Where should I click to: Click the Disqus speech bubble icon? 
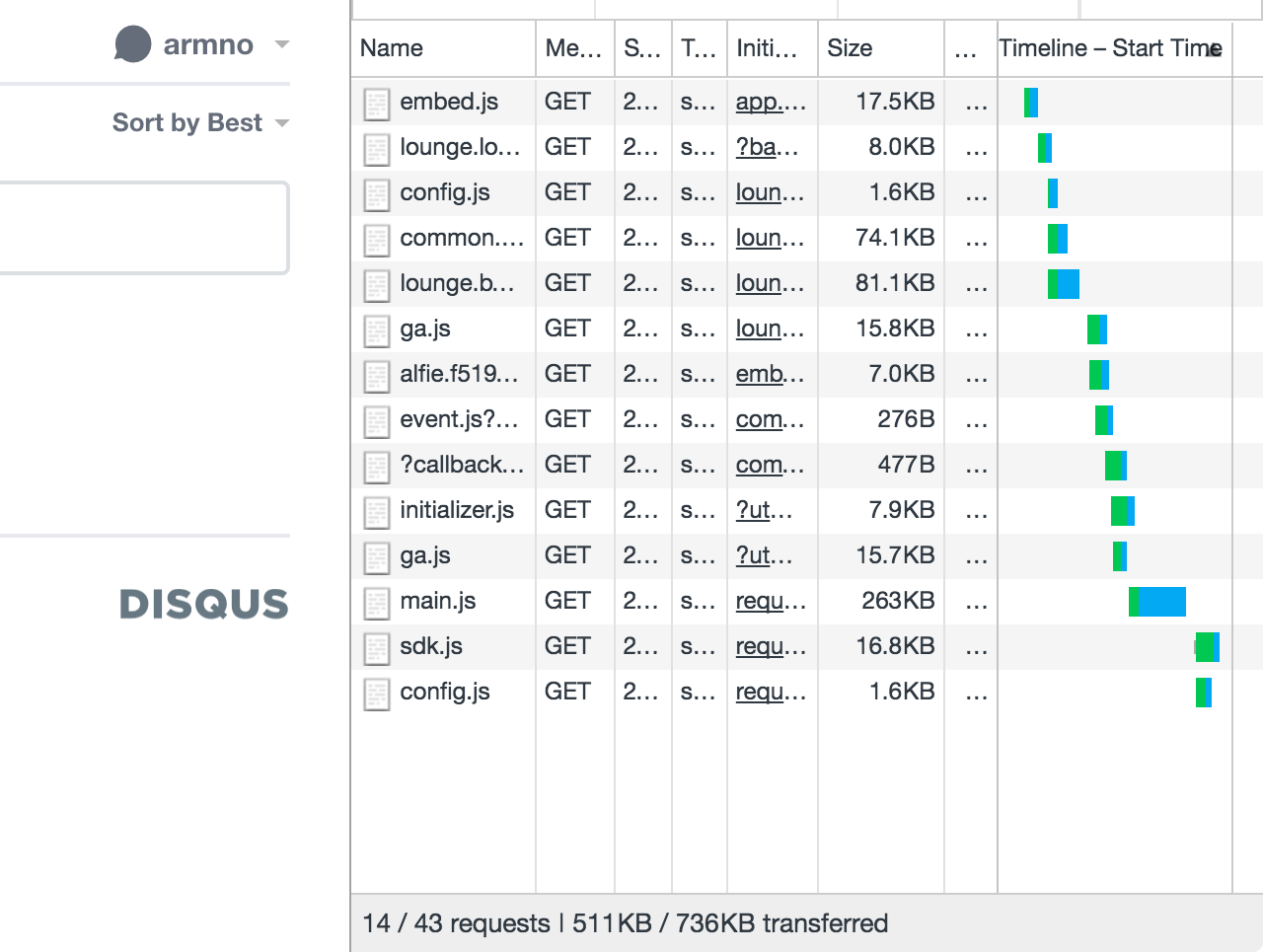[x=132, y=44]
